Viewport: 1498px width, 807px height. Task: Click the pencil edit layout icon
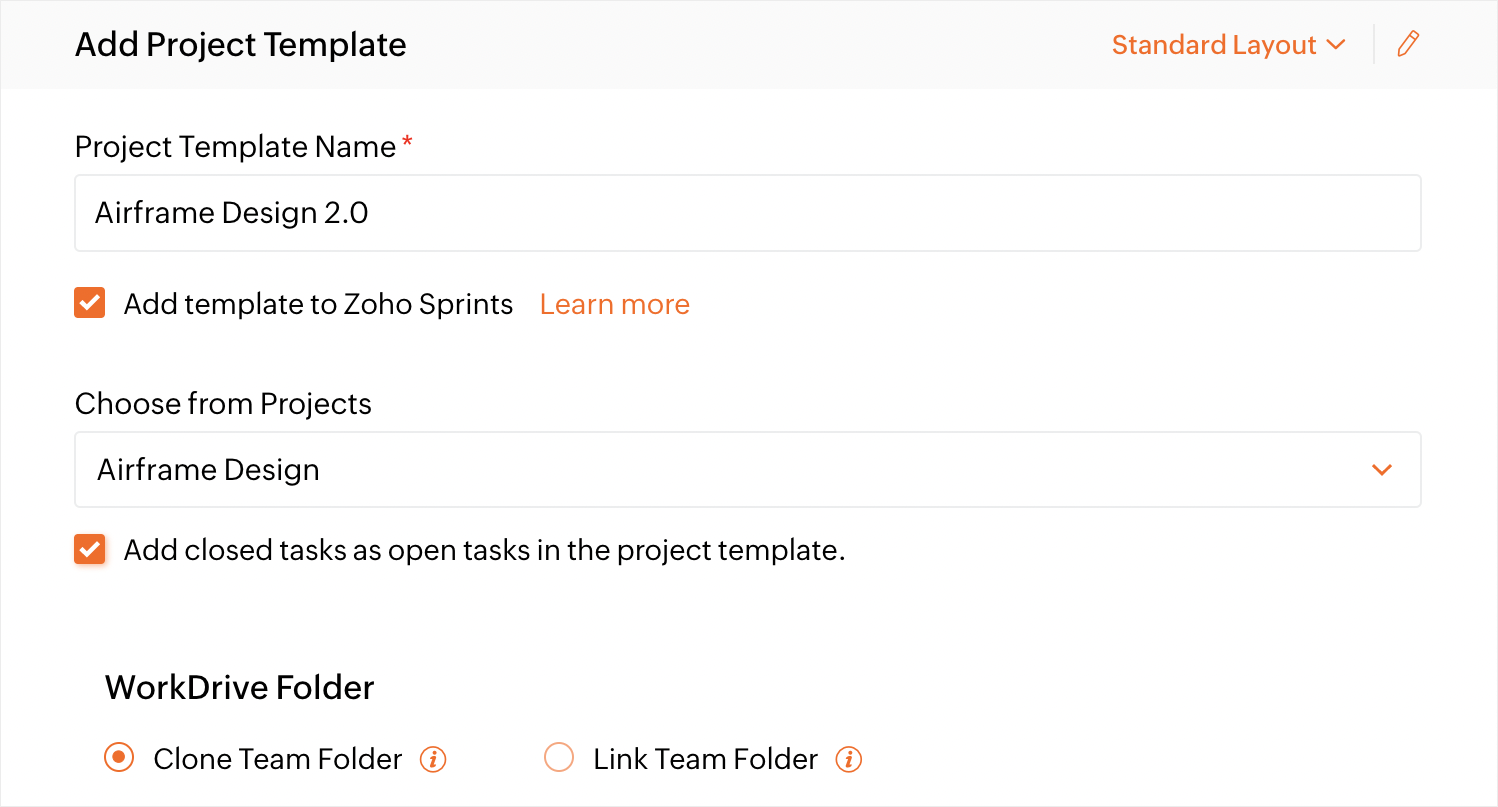[x=1408, y=44]
